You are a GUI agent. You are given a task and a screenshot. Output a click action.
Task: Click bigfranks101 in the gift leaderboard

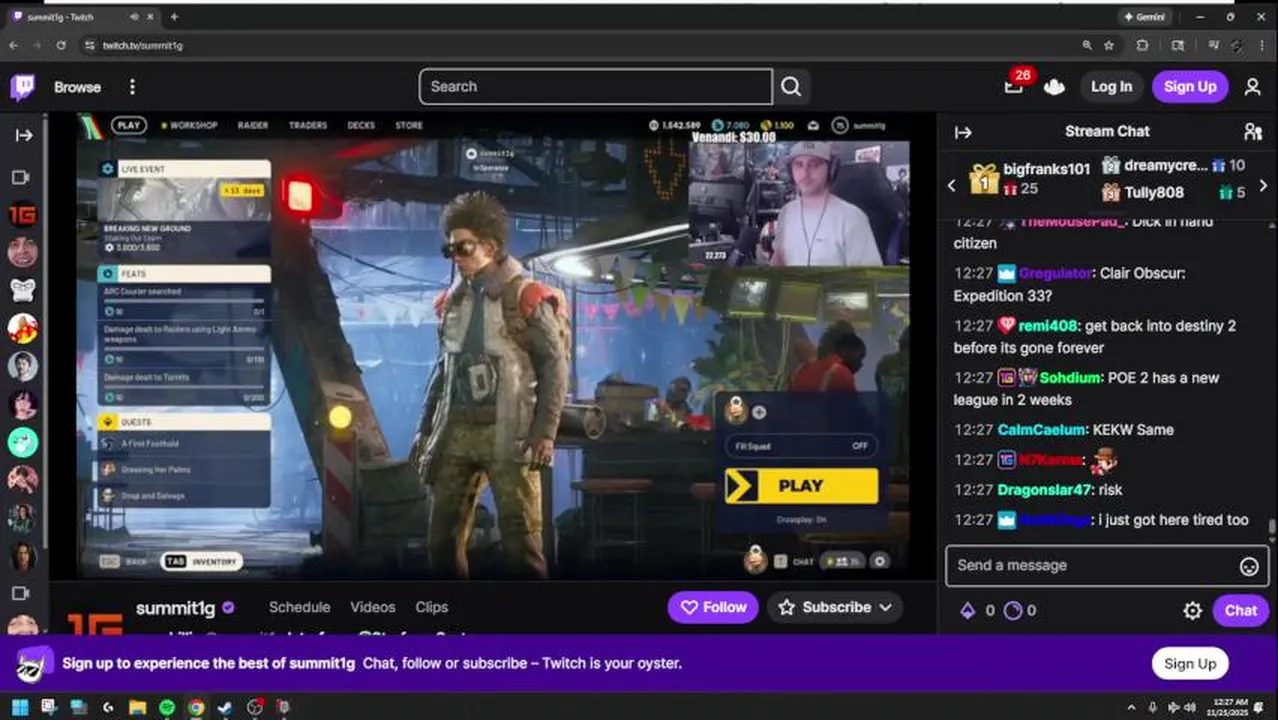tap(1046, 169)
